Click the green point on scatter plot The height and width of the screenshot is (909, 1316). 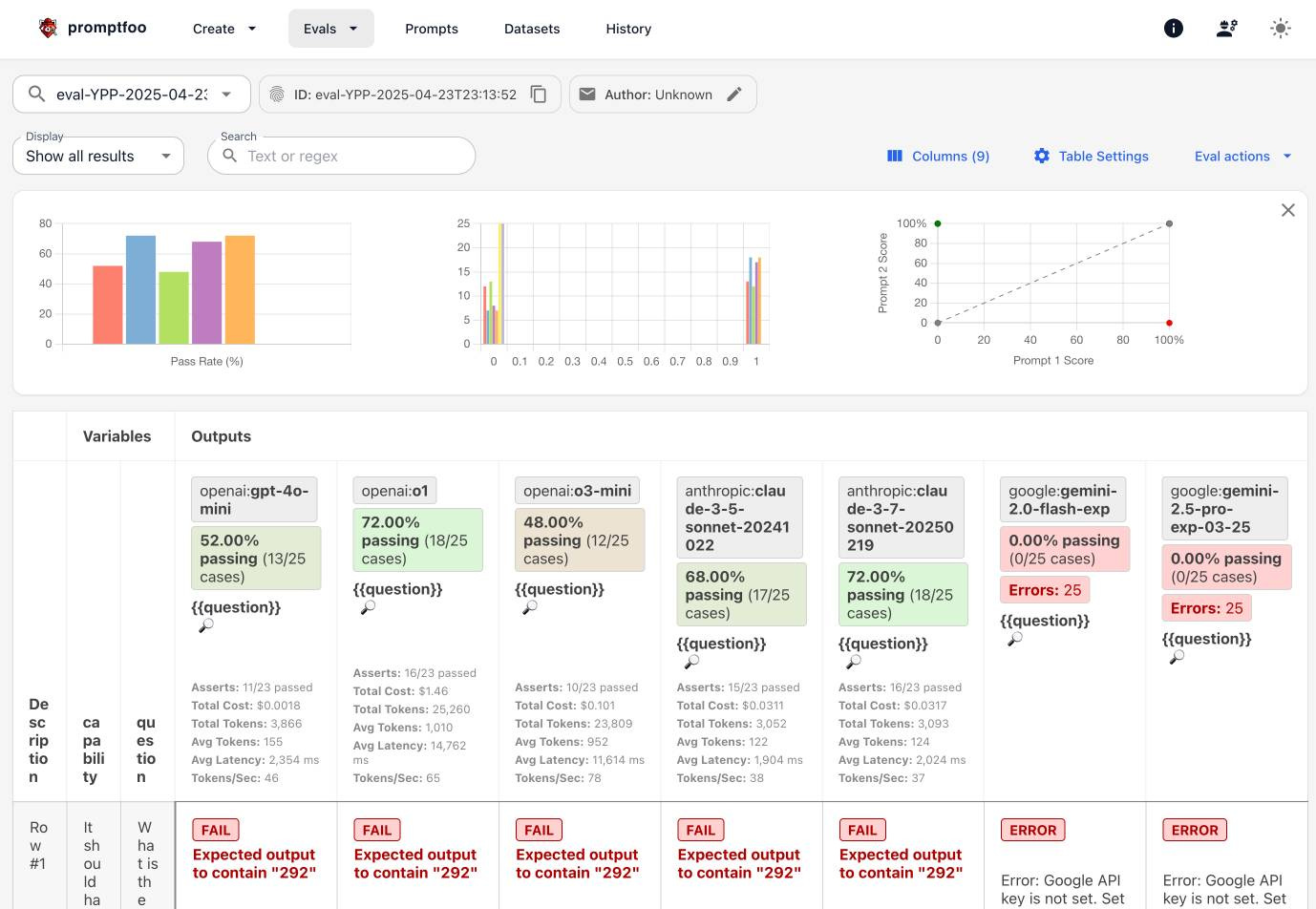[x=938, y=223]
